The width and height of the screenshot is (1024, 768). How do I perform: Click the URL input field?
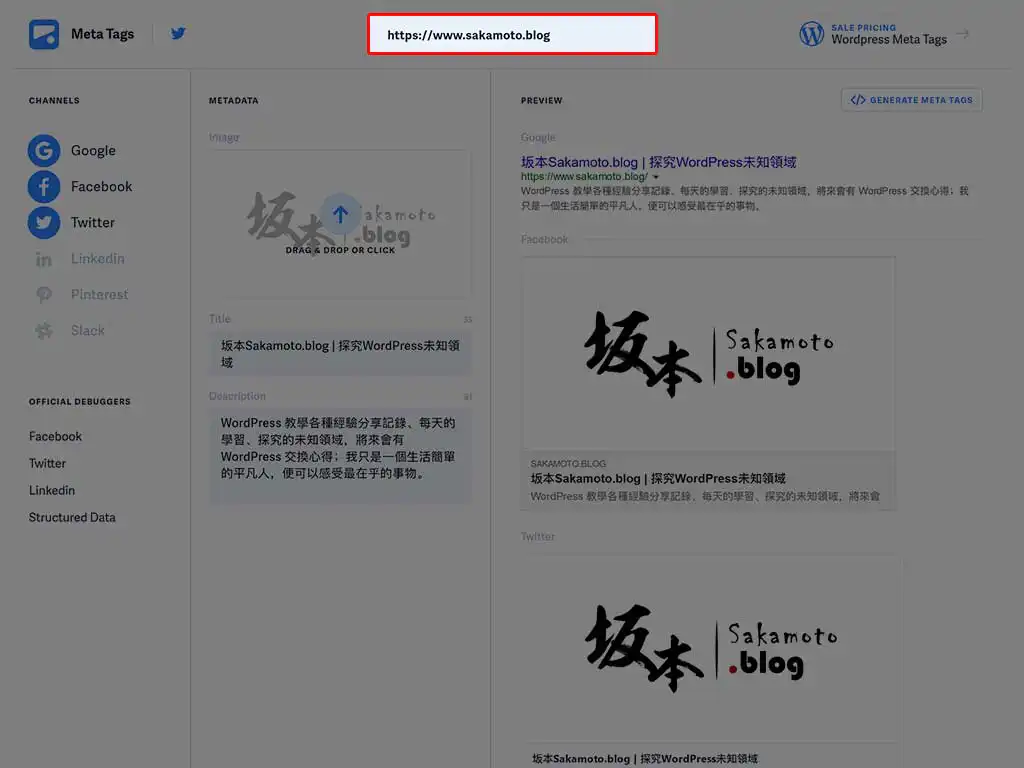click(512, 35)
